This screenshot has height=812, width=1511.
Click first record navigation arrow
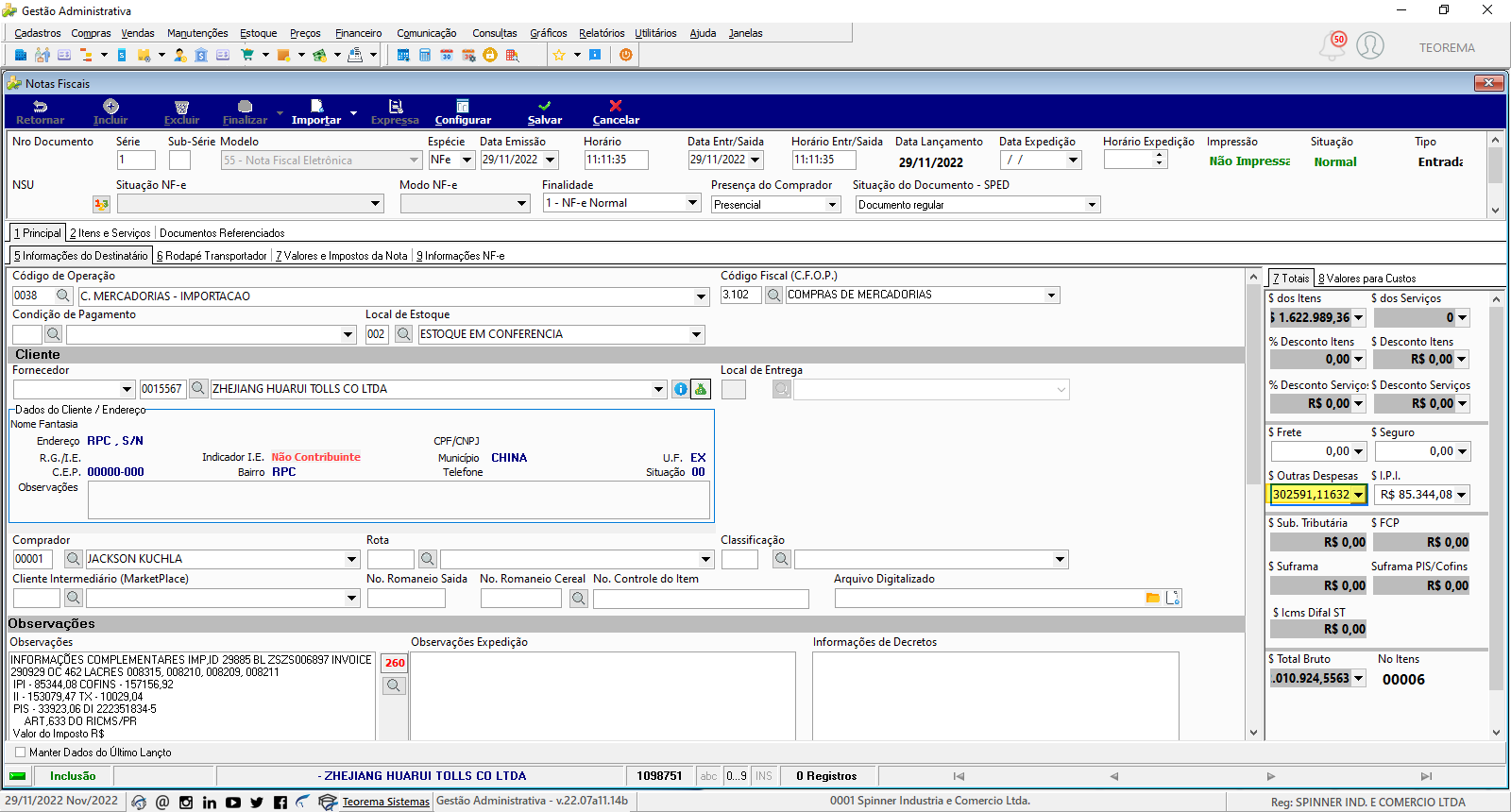coord(959,776)
